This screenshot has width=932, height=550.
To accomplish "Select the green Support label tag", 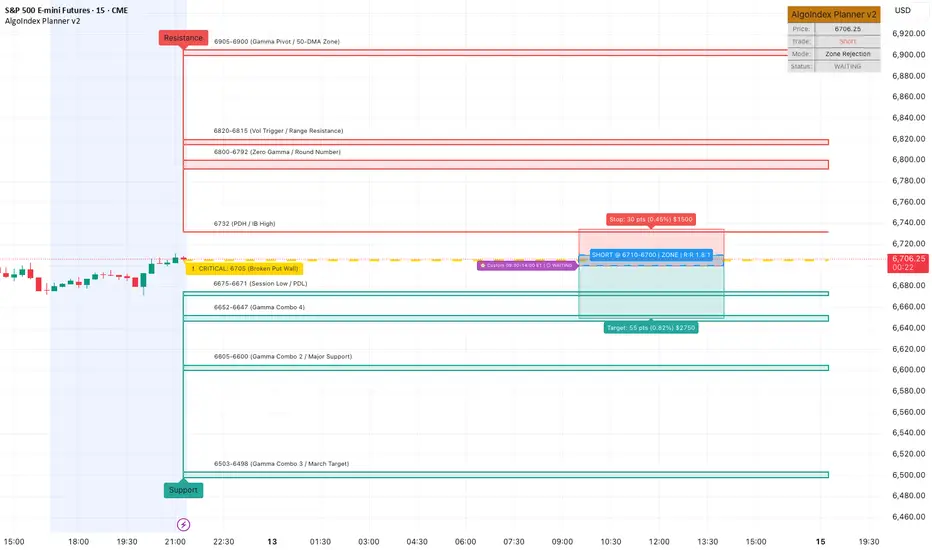I will (x=183, y=490).
